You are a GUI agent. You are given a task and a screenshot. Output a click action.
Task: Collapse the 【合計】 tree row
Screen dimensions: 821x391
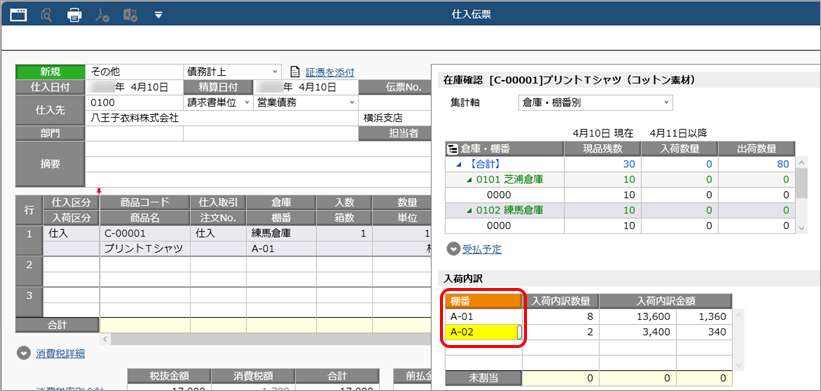click(x=459, y=164)
